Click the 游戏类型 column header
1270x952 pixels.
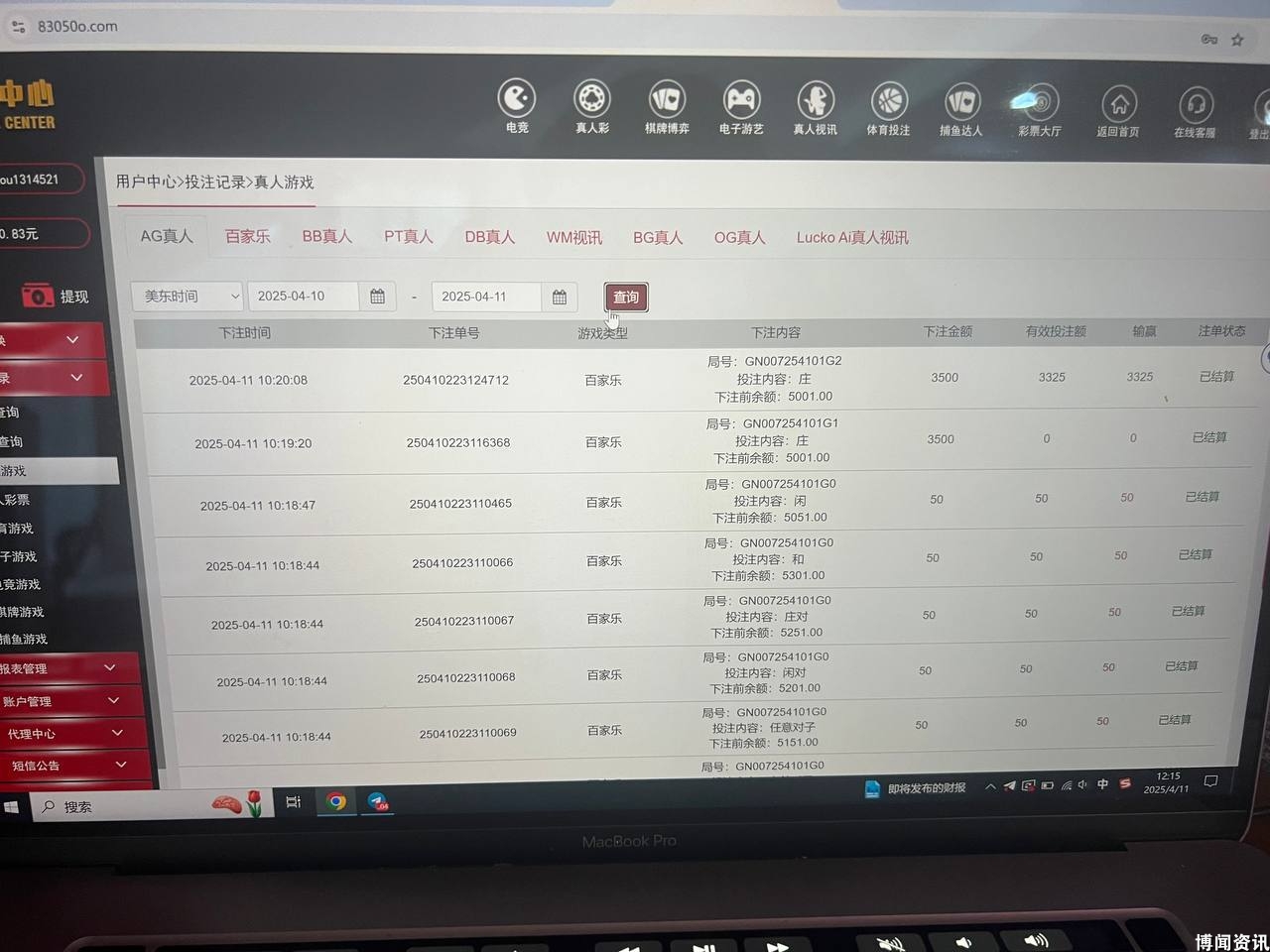602,333
